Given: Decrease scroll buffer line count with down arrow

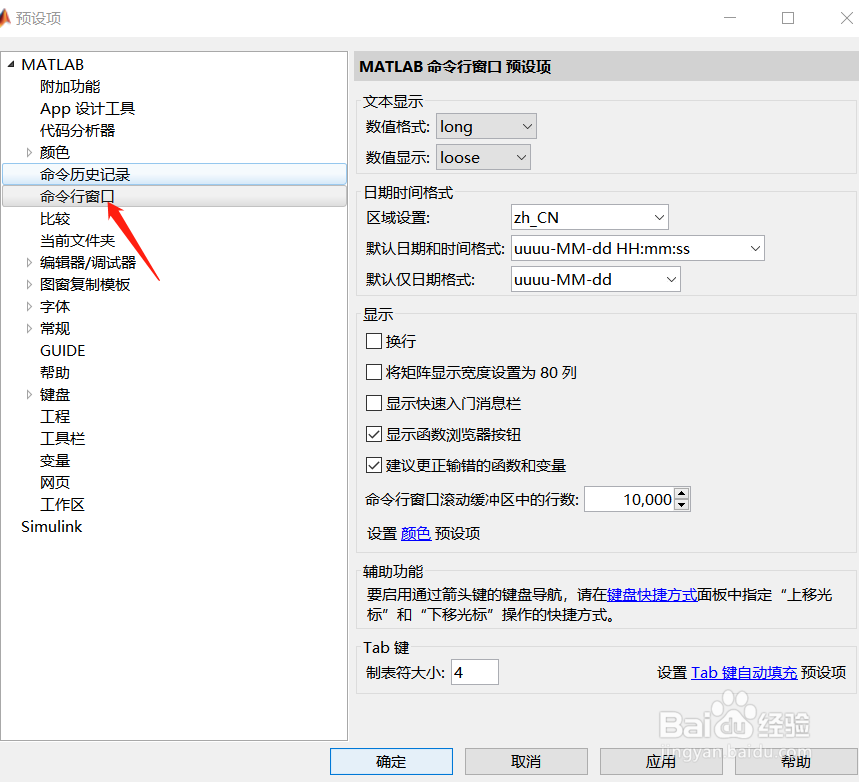Looking at the screenshot, I should 682,505.
